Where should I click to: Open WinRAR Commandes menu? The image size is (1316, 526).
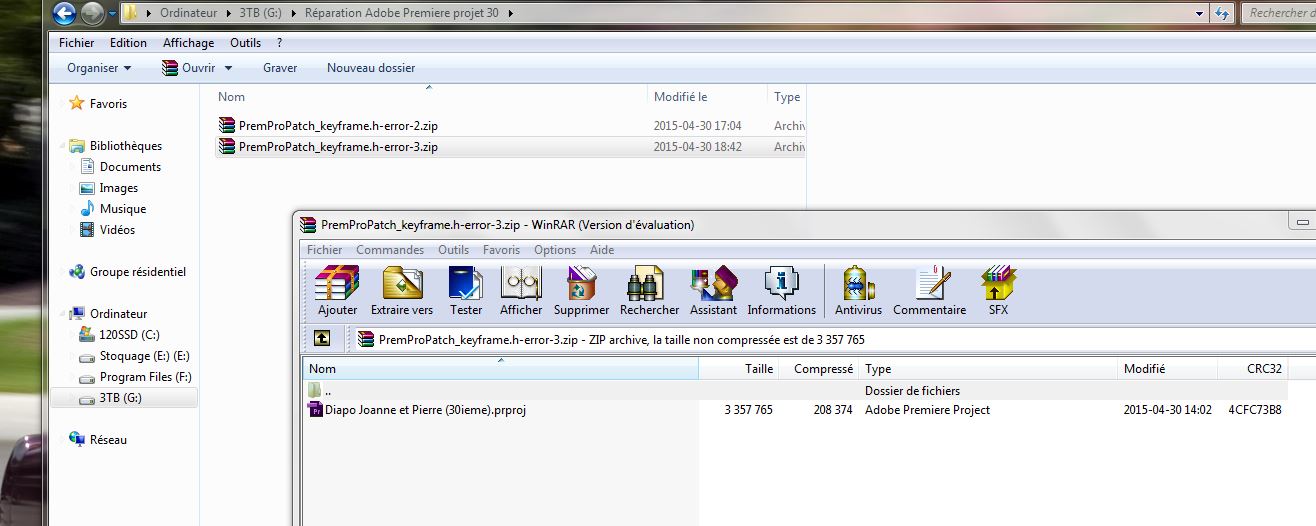(390, 250)
